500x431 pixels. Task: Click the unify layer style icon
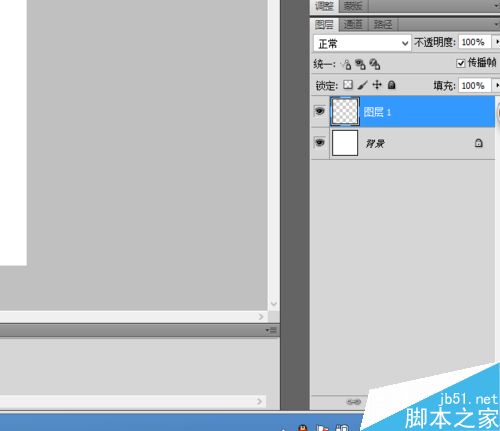click(375, 64)
